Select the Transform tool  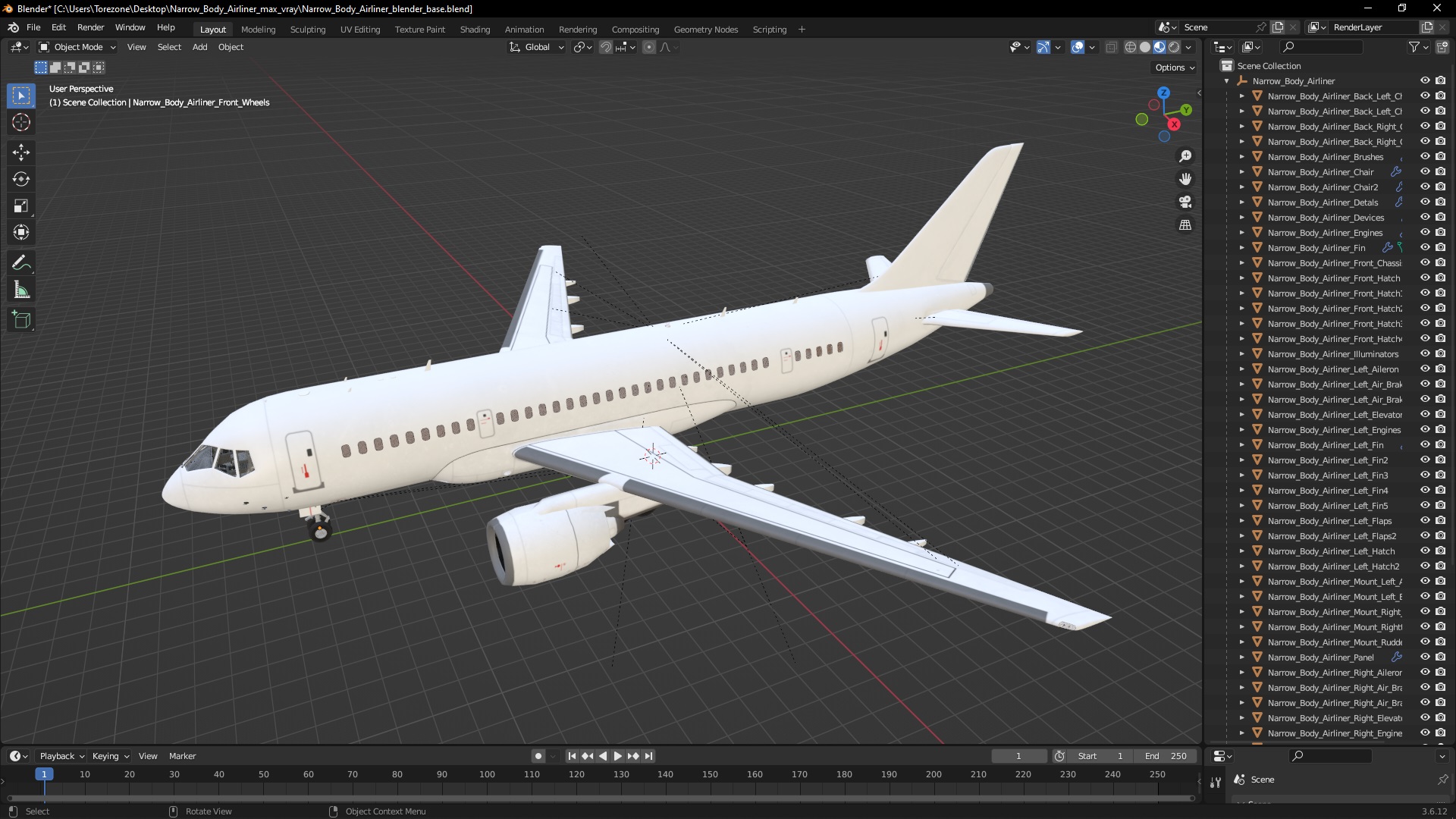point(21,233)
